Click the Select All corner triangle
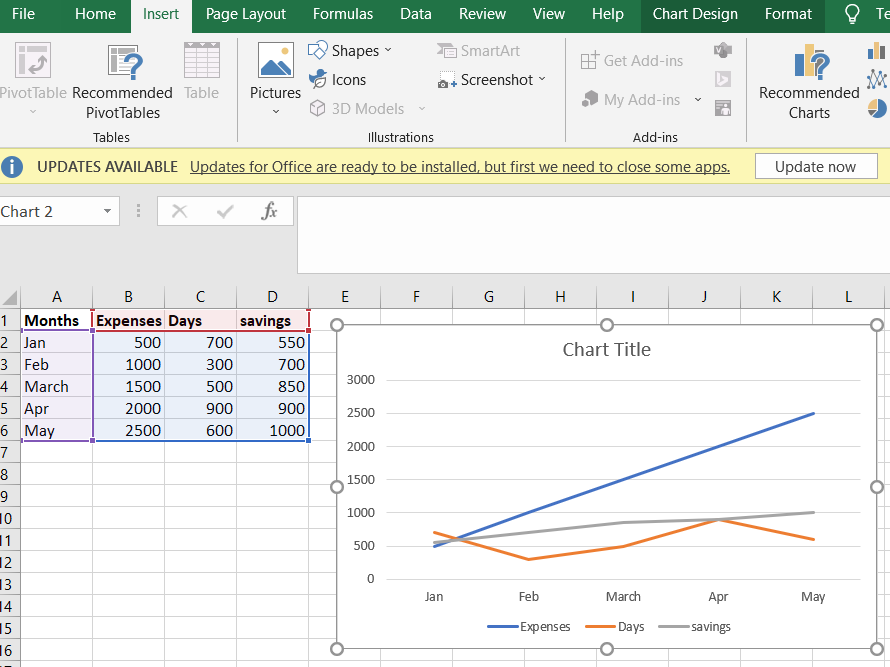890x667 pixels. tap(10, 297)
